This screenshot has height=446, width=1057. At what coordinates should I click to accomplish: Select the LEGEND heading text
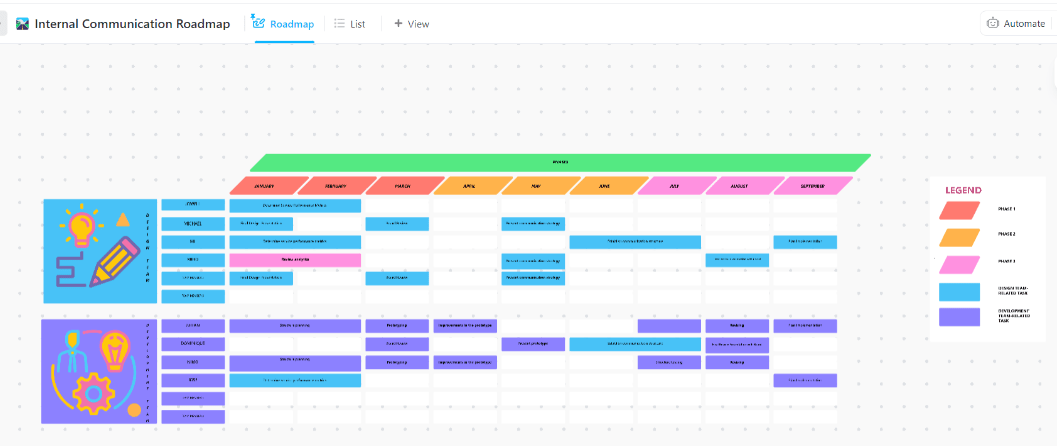tap(963, 190)
